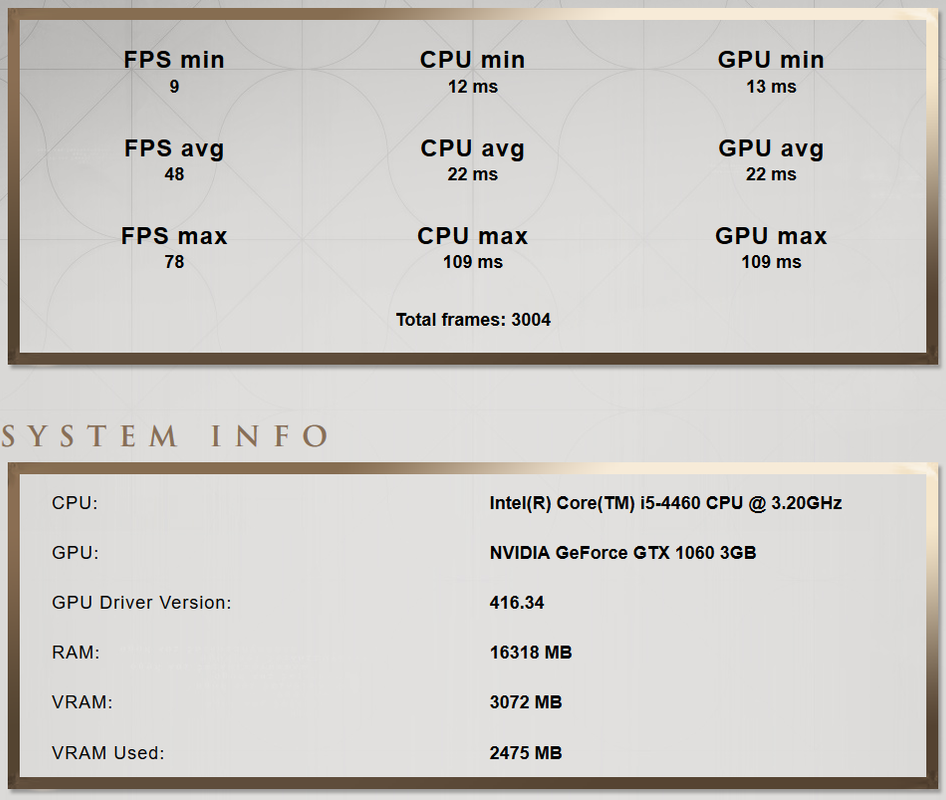Select the VRAM: row label
Image resolution: width=946 pixels, height=800 pixels.
pos(82,702)
